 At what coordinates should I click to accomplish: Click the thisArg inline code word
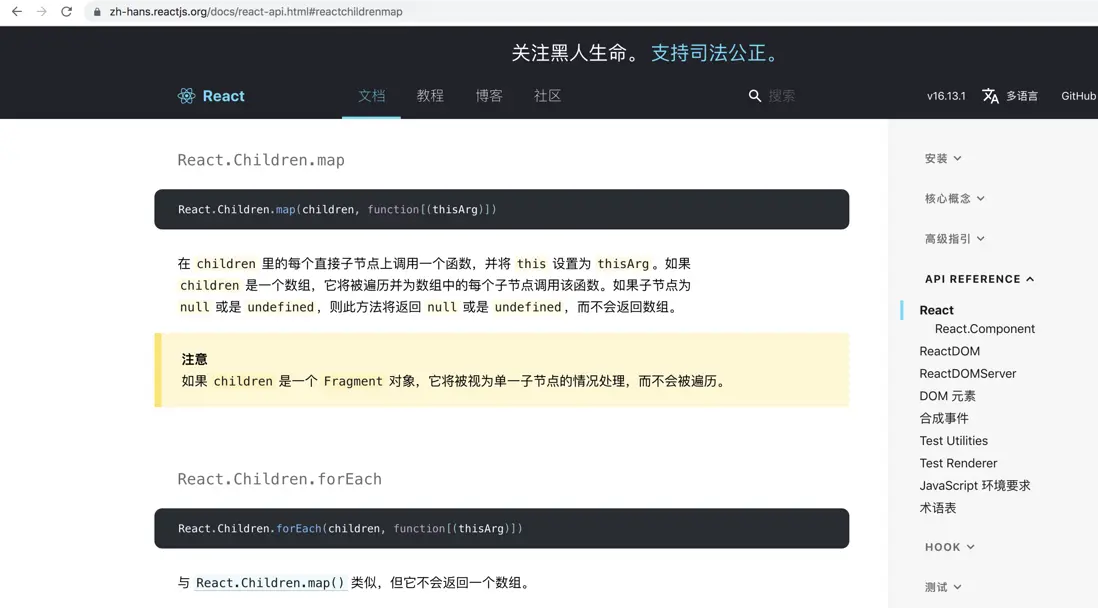(x=623, y=264)
